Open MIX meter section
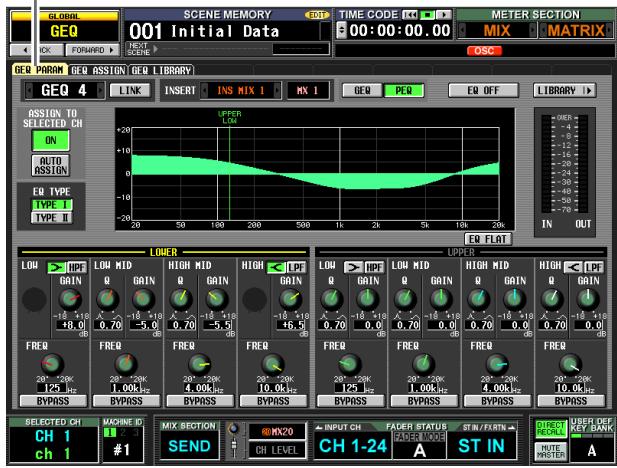Screen dimensions: 617x468 (497, 31)
